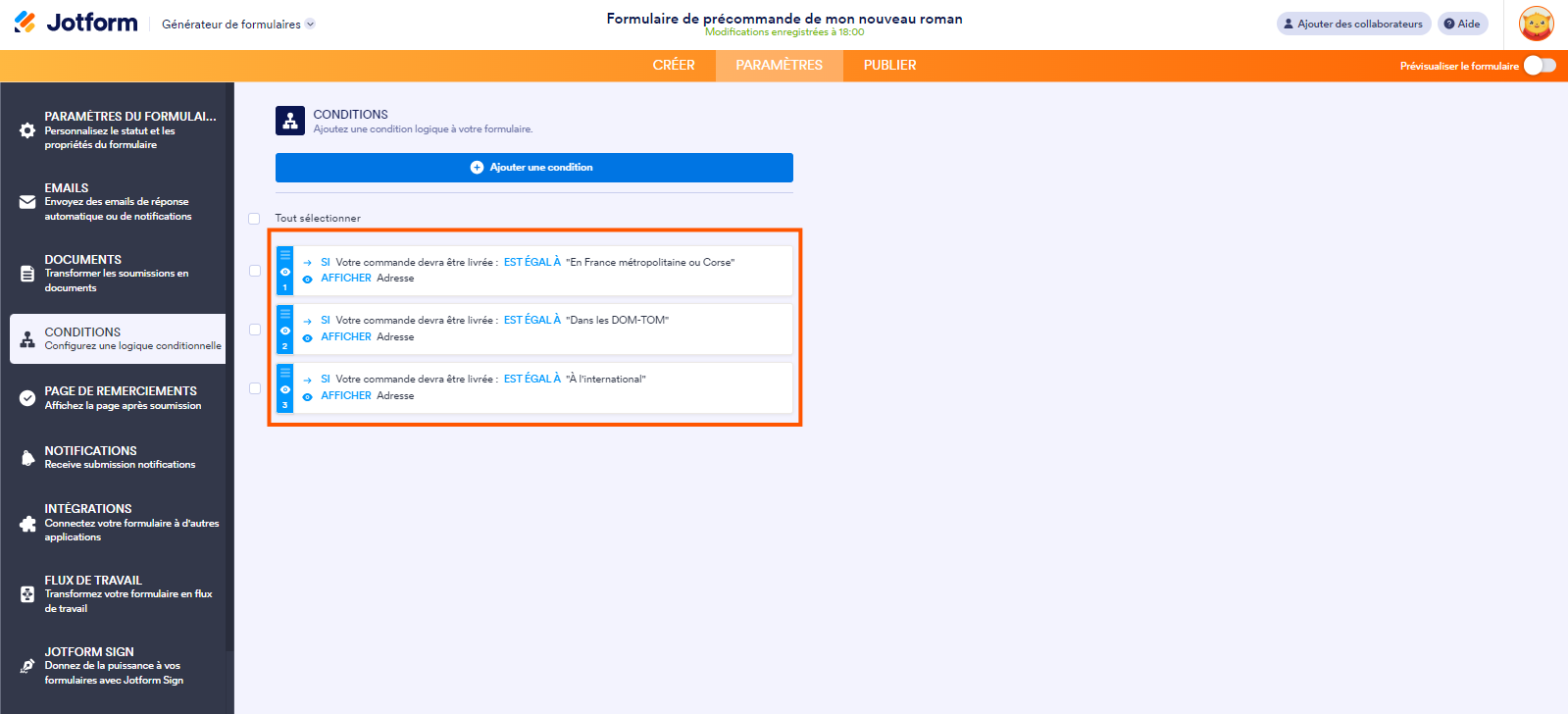Check the Tout sélectionner checkbox
The image size is (1568, 714).
click(254, 219)
